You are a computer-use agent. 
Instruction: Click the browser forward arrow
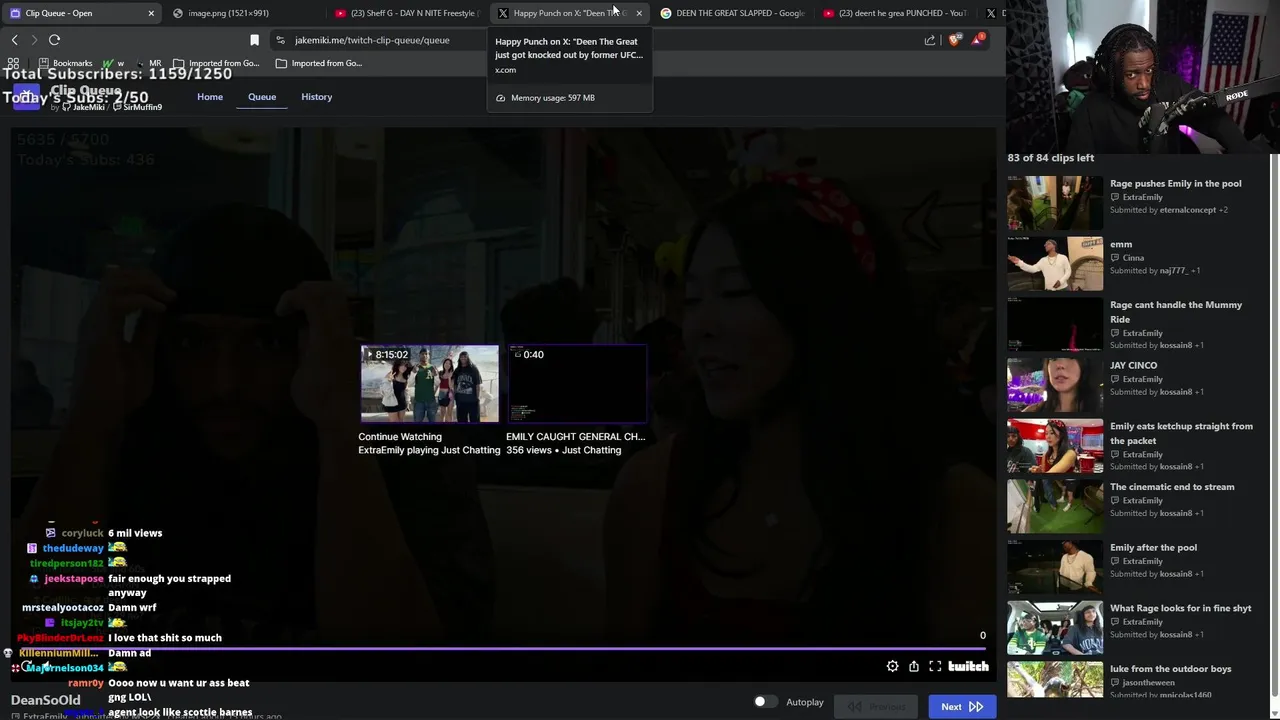pyautogui.click(x=33, y=40)
